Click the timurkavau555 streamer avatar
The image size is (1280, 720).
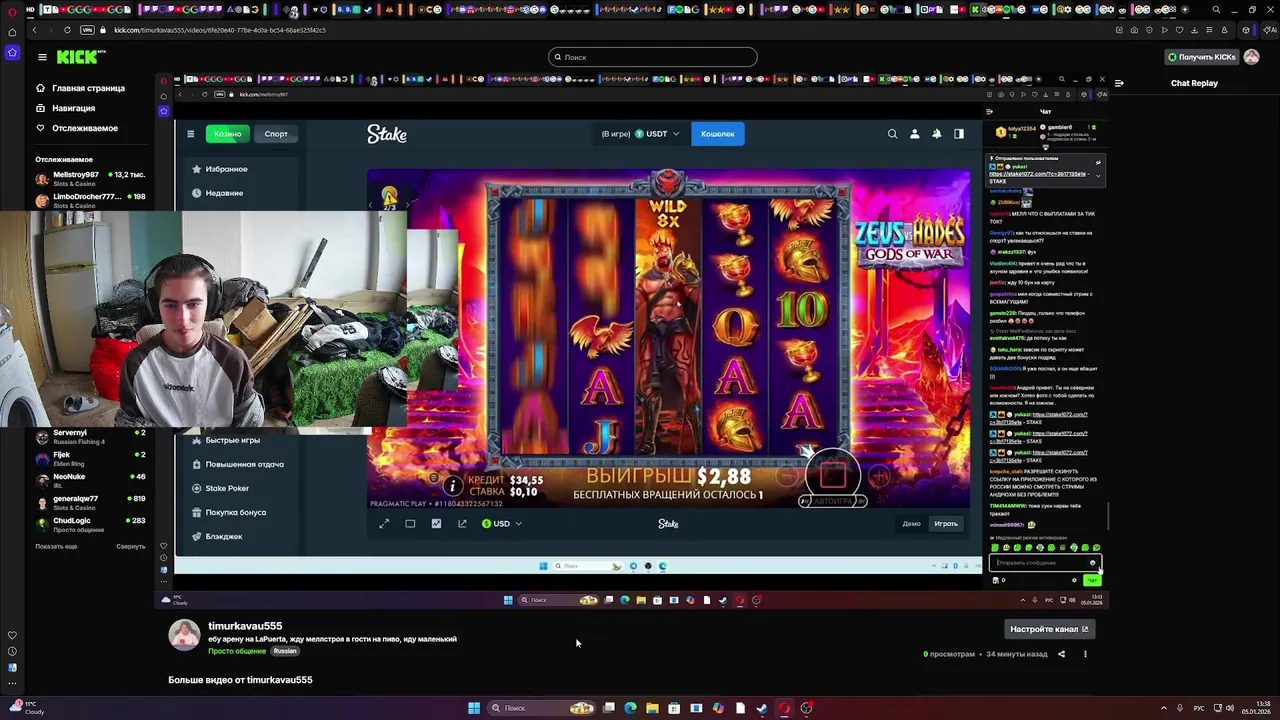pyautogui.click(x=184, y=635)
